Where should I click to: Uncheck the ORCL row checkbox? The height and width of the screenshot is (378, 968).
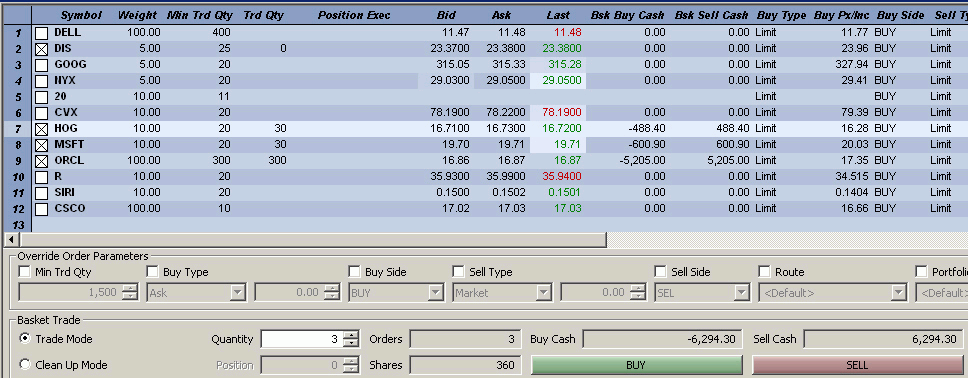41,162
